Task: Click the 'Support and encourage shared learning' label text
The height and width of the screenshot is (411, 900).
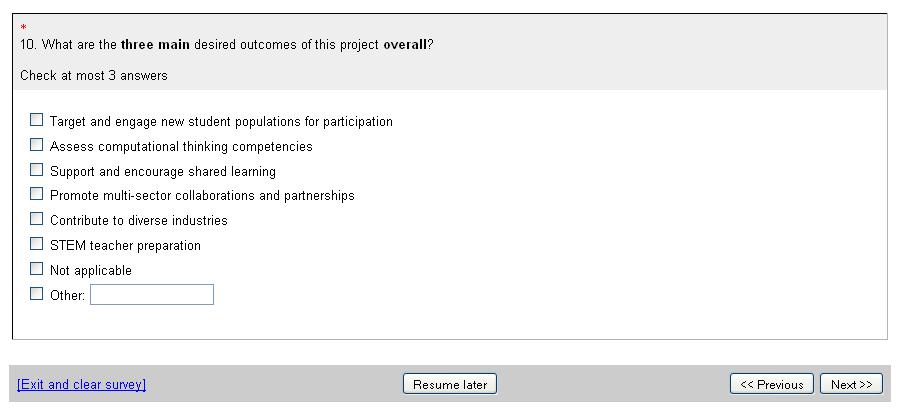Action: (163, 172)
